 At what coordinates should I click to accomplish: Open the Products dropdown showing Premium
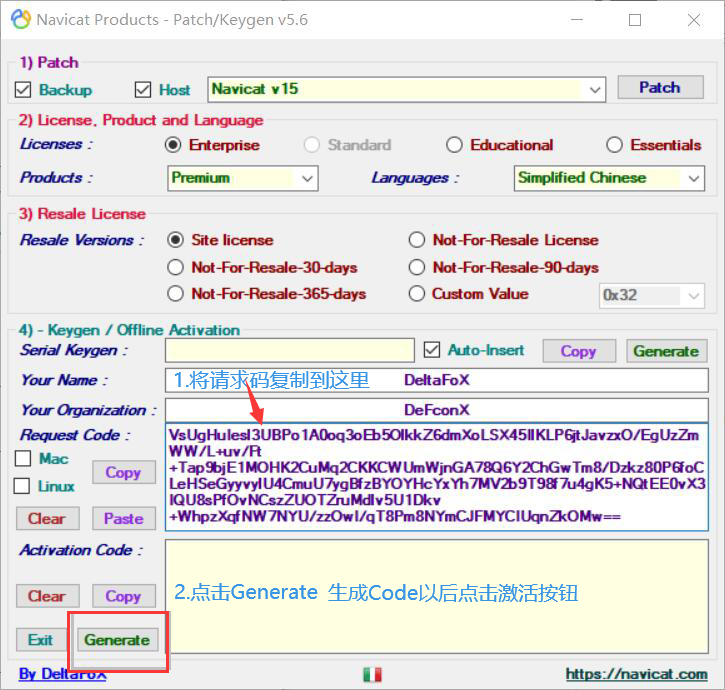pyautogui.click(x=243, y=178)
